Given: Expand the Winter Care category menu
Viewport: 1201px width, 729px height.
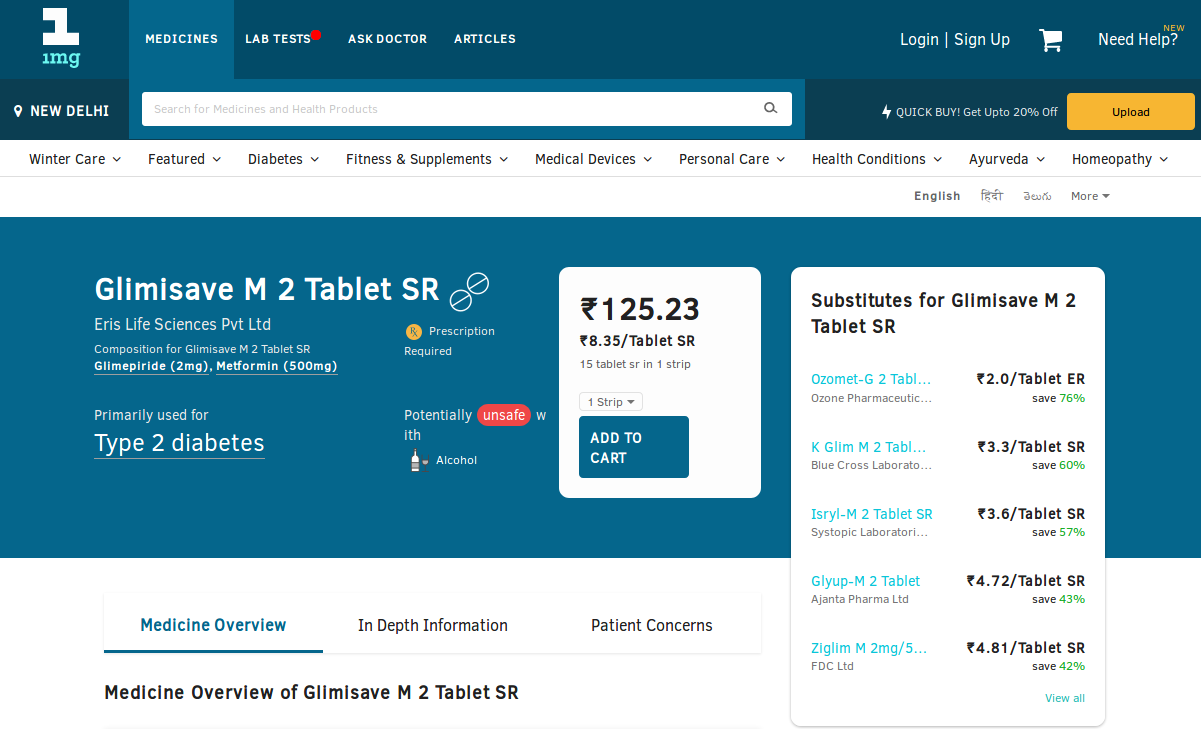Looking at the screenshot, I should click(x=75, y=159).
